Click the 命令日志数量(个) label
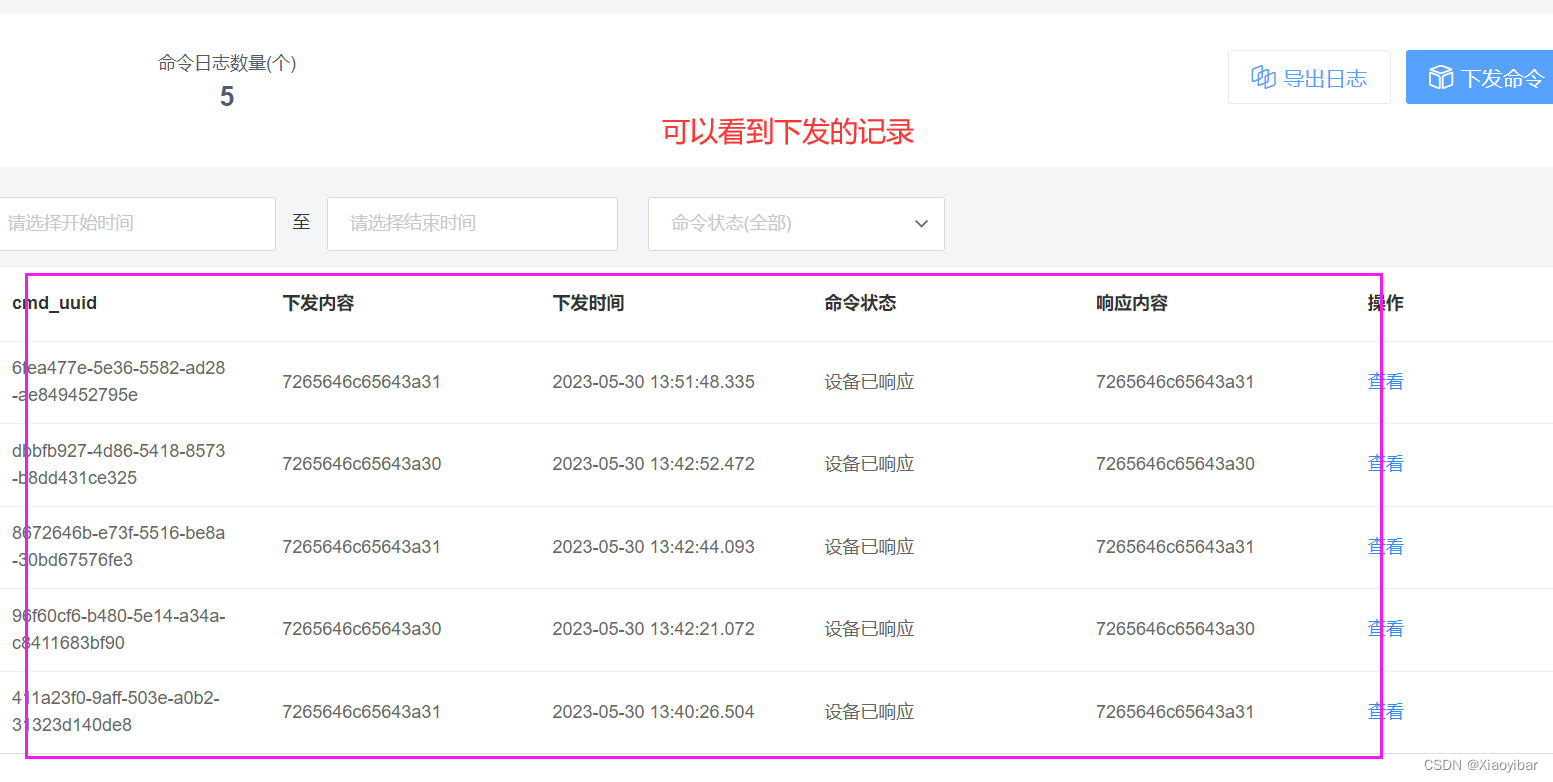1553x782 pixels. [x=227, y=63]
